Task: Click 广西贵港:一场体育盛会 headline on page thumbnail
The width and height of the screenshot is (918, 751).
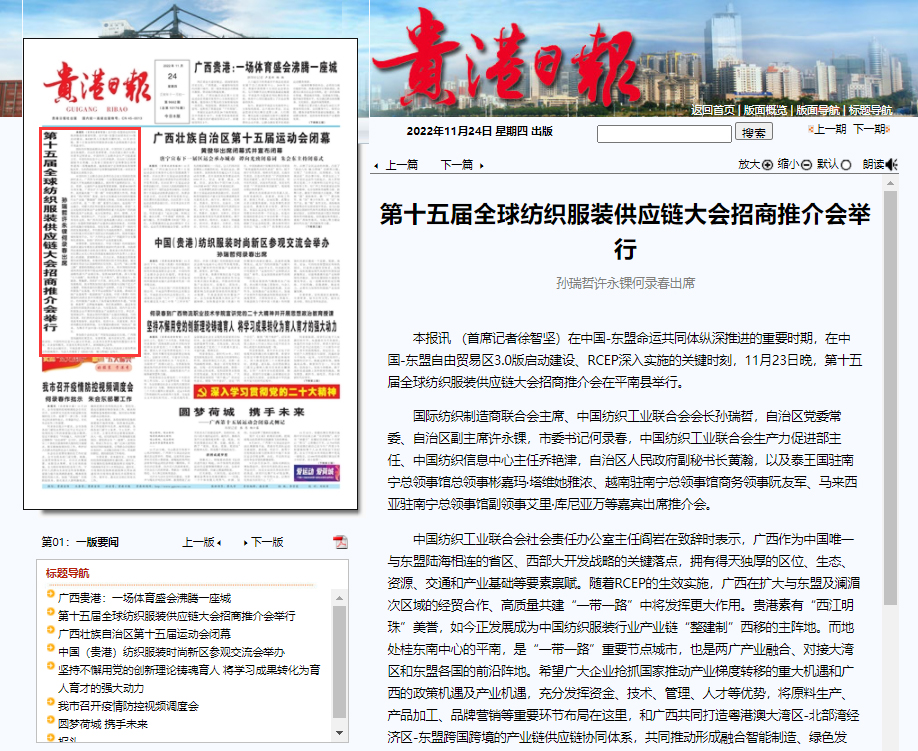Action: pyautogui.click(x=265, y=67)
